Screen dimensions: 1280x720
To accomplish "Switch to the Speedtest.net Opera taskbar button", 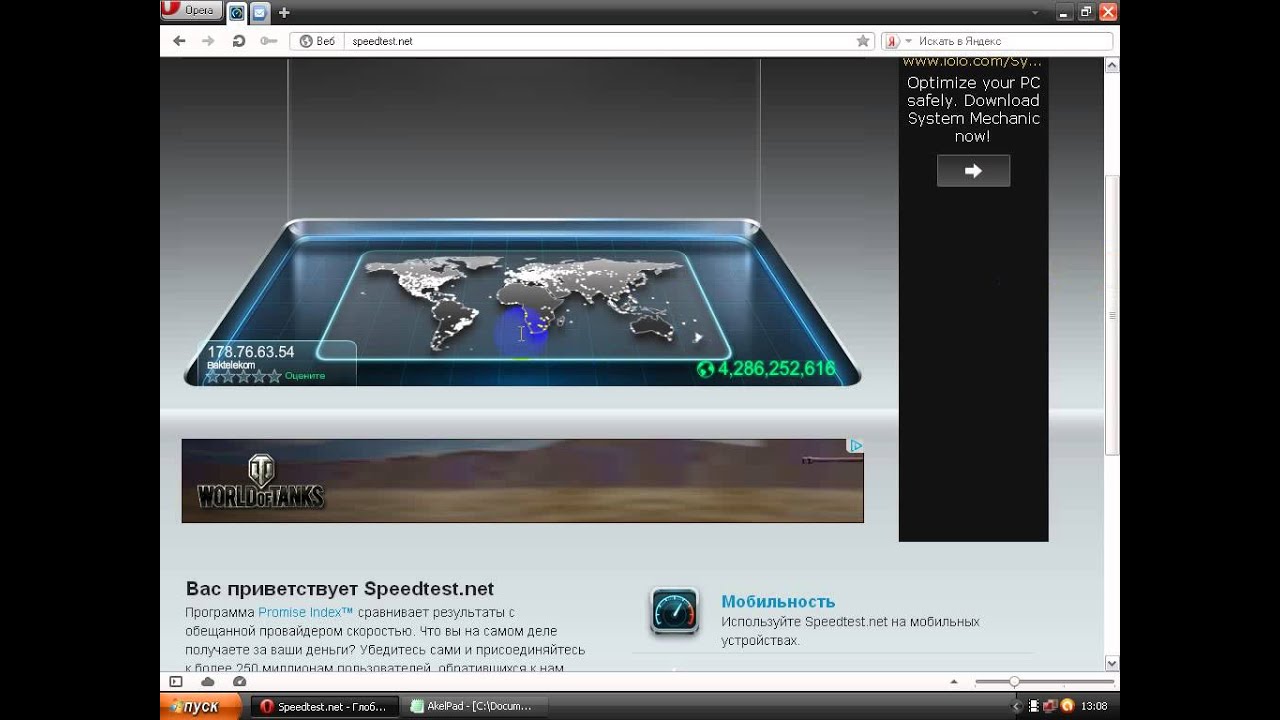I will (x=324, y=706).
